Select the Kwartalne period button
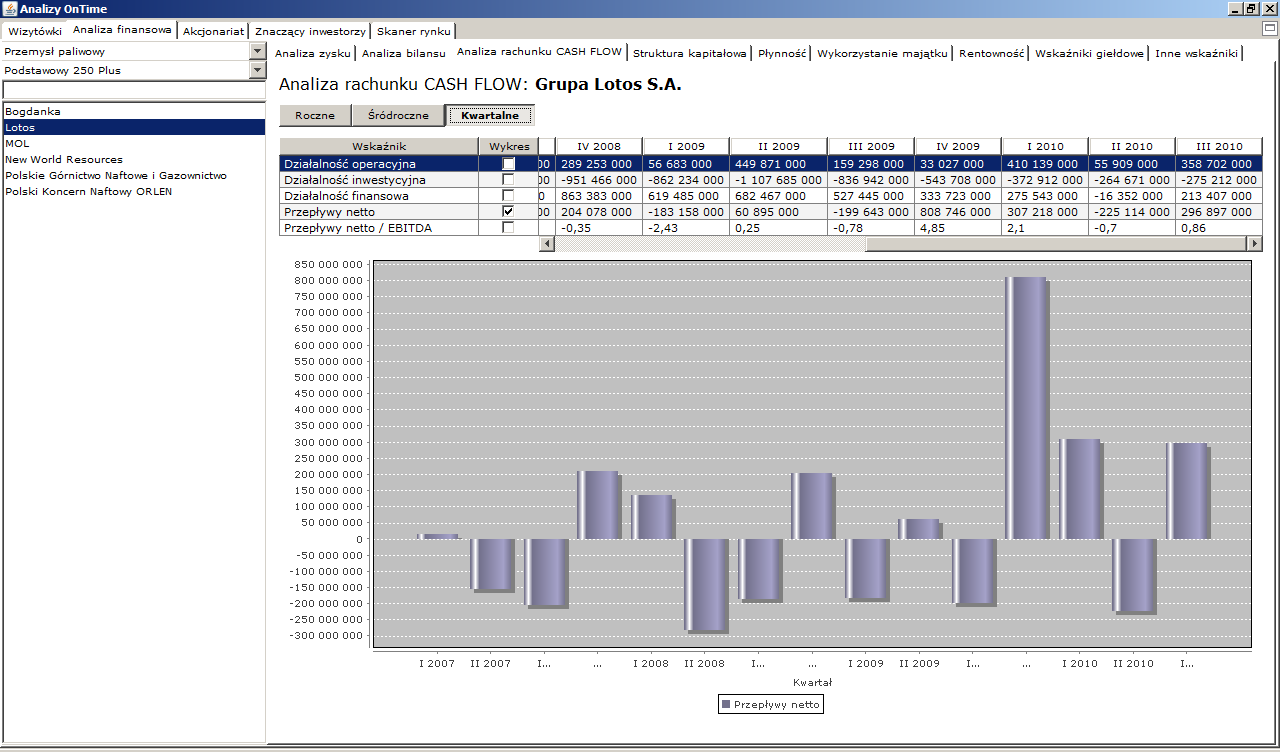Viewport: 1280px width, 752px height. point(490,115)
